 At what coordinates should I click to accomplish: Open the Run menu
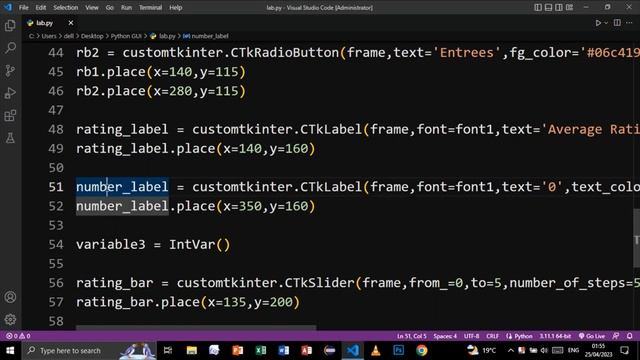point(126,7)
